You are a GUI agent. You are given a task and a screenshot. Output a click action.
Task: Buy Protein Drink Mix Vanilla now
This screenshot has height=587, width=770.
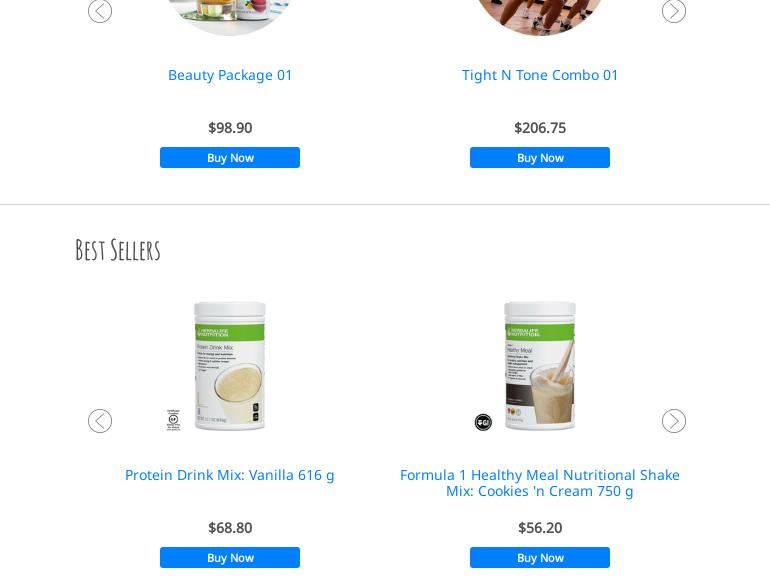[x=230, y=558]
